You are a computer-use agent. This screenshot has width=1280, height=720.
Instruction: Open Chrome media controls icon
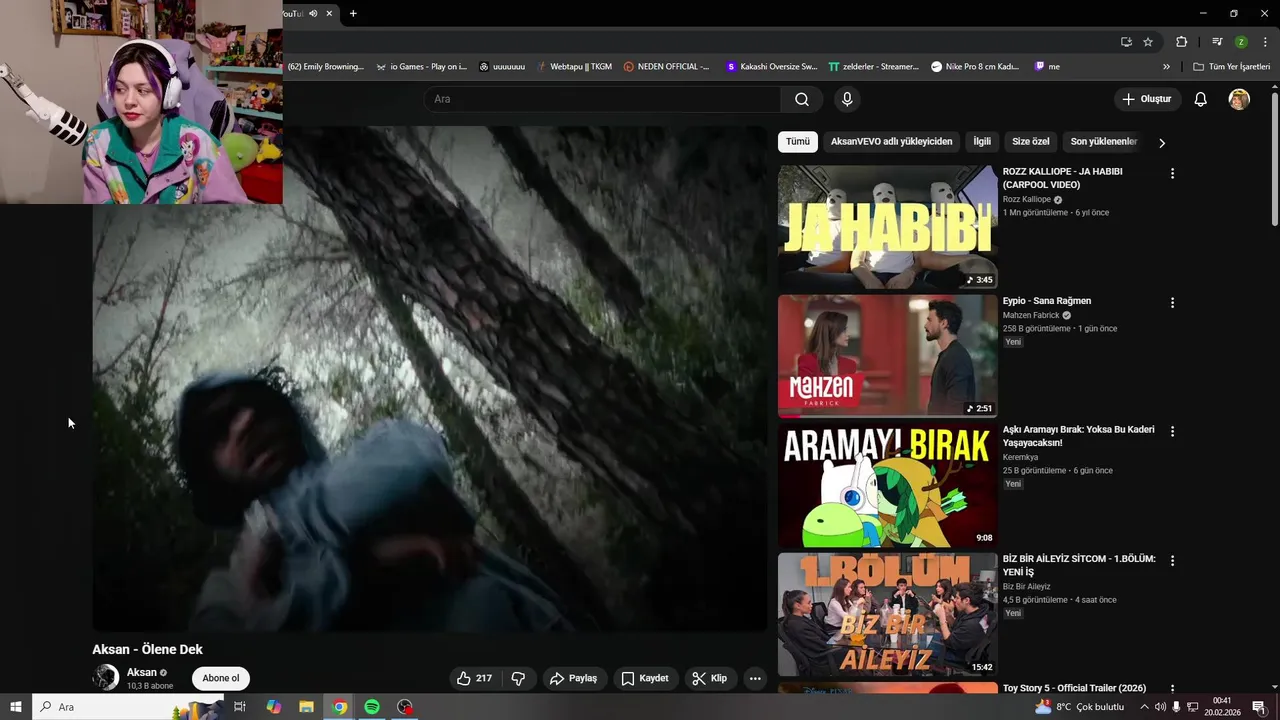1217,42
